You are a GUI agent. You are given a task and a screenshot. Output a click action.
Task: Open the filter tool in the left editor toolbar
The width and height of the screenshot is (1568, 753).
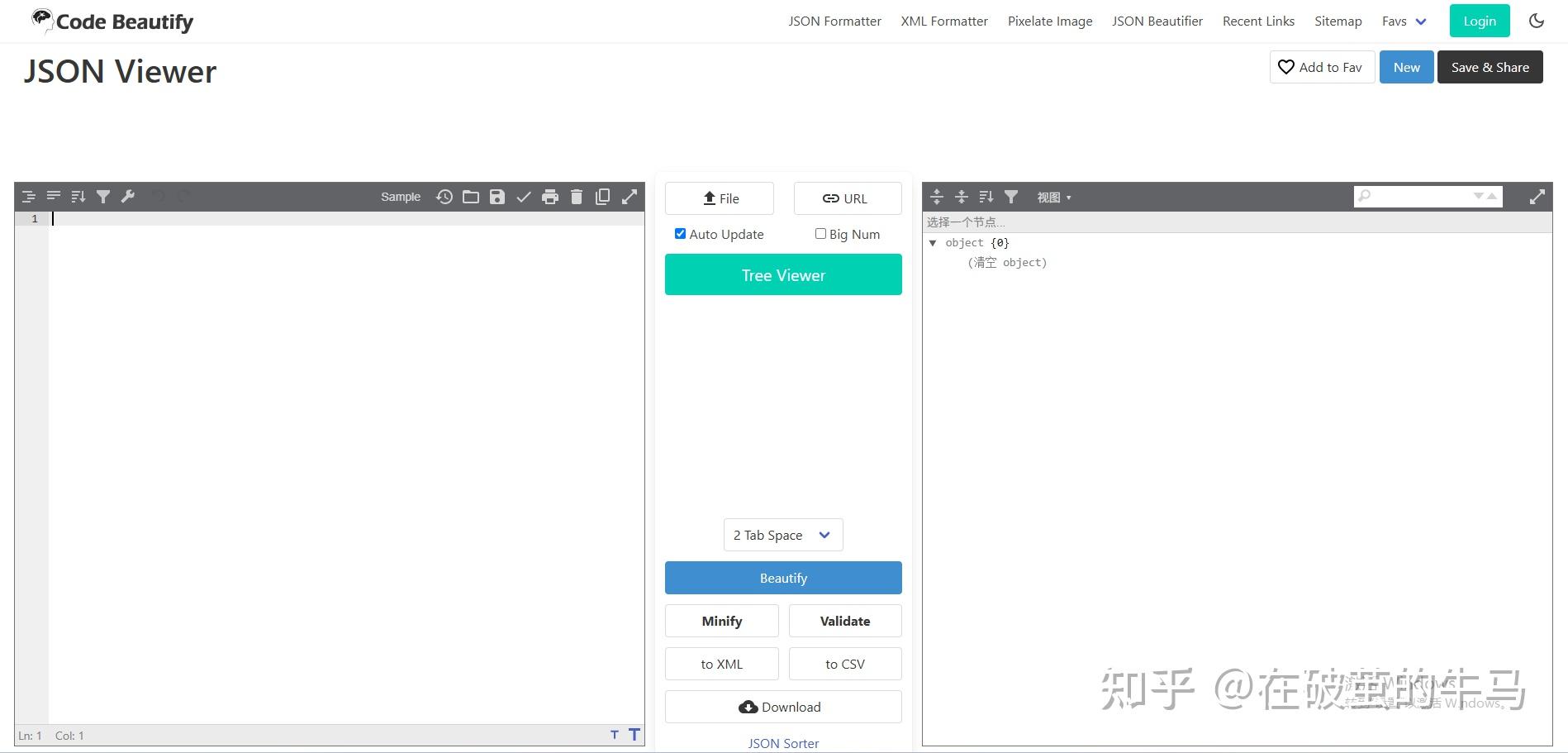tap(103, 197)
